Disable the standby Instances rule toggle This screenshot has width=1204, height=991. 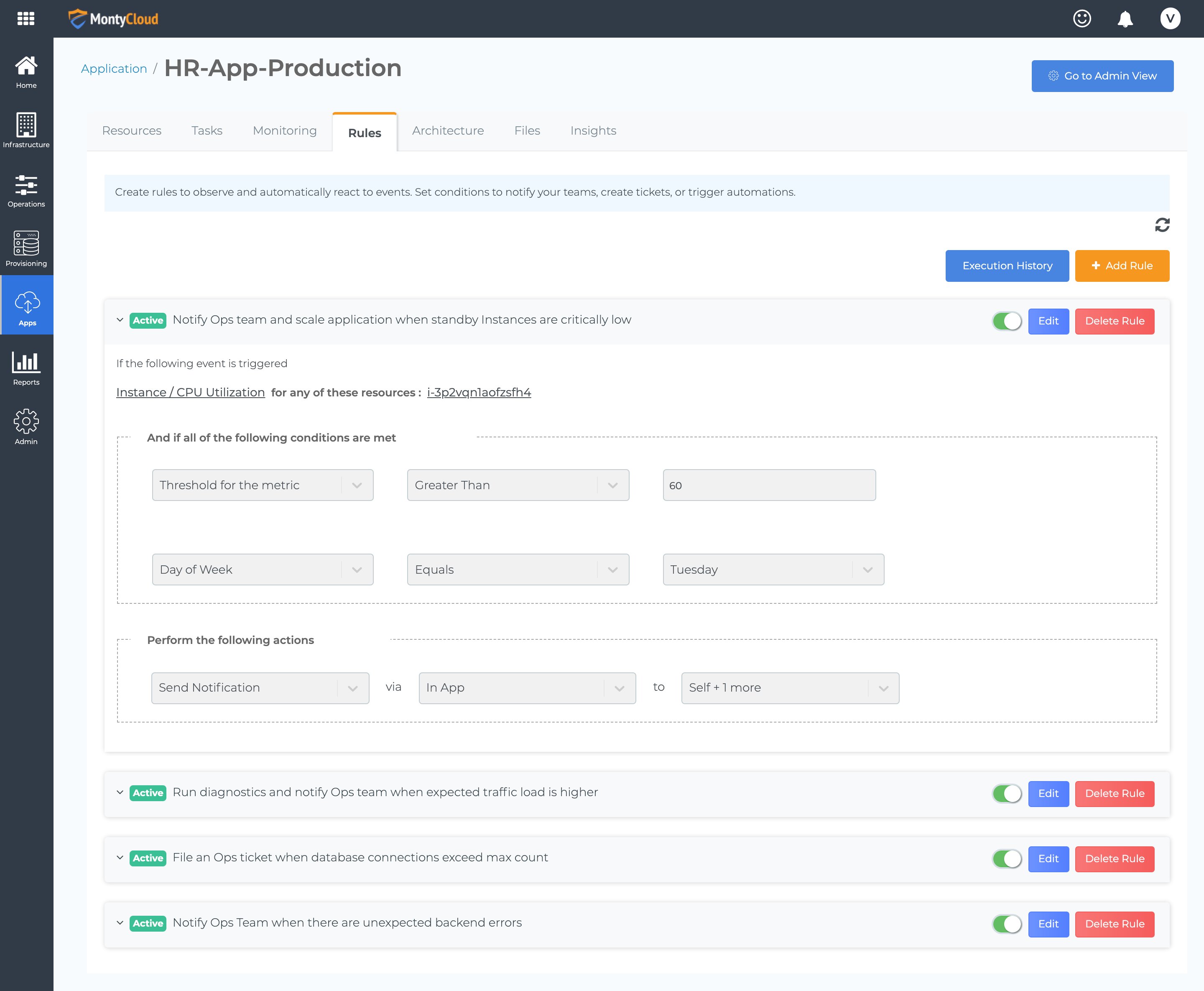(x=1007, y=322)
